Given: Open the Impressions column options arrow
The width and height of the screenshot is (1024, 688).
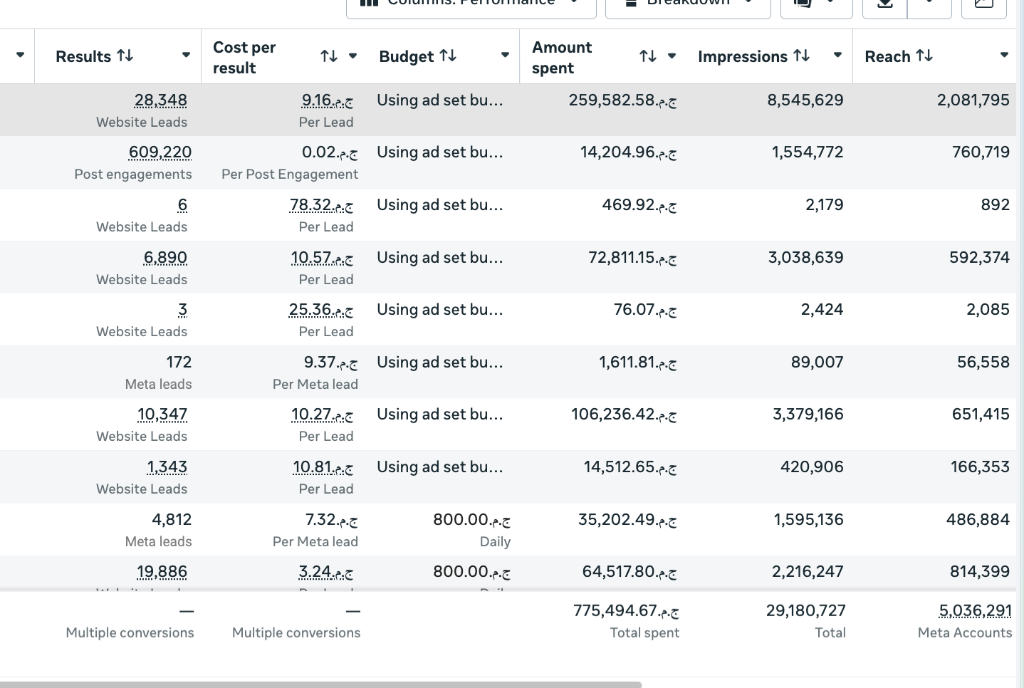Looking at the screenshot, I should [x=837, y=55].
